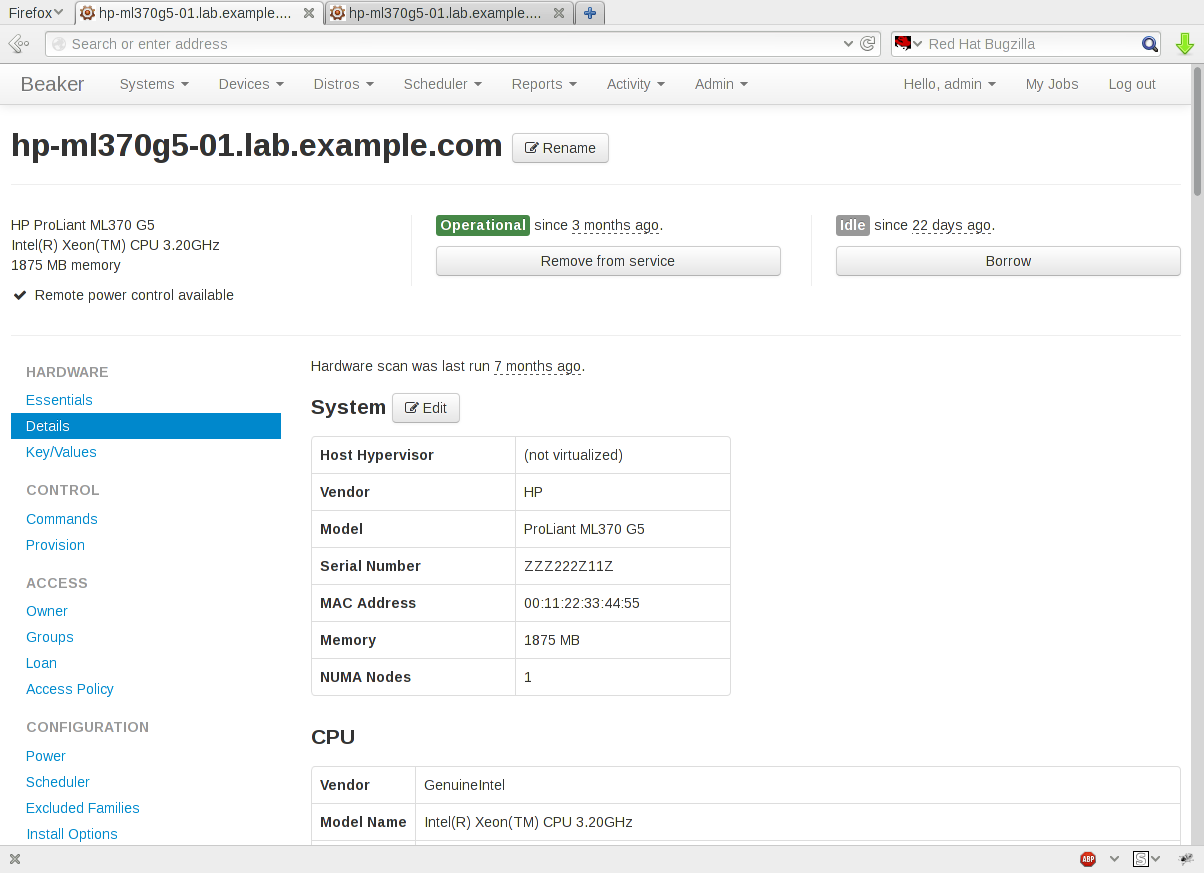Open the Access Policy sidebar section
This screenshot has width=1204, height=873.
70,689
